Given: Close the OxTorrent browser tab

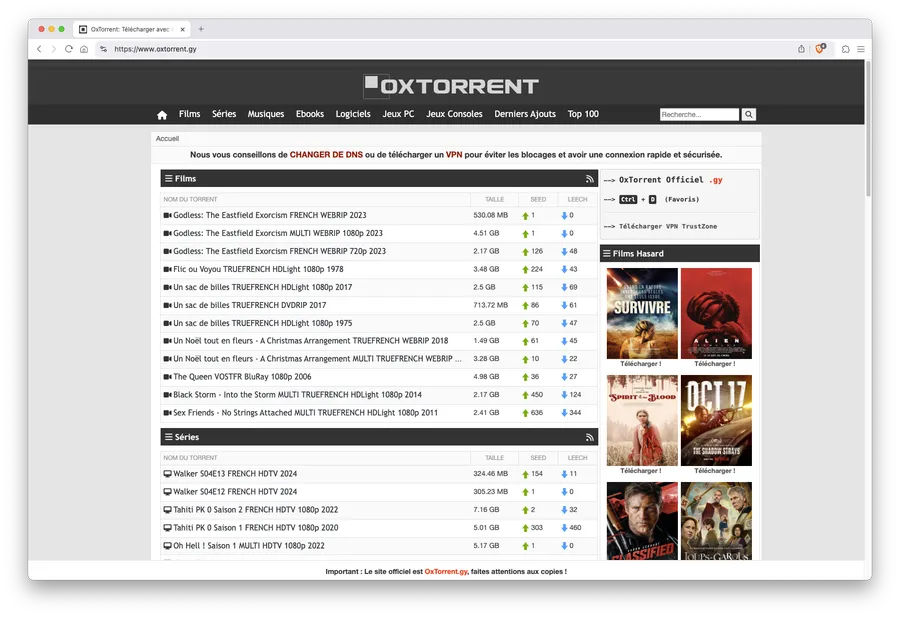Looking at the screenshot, I should [183, 29].
